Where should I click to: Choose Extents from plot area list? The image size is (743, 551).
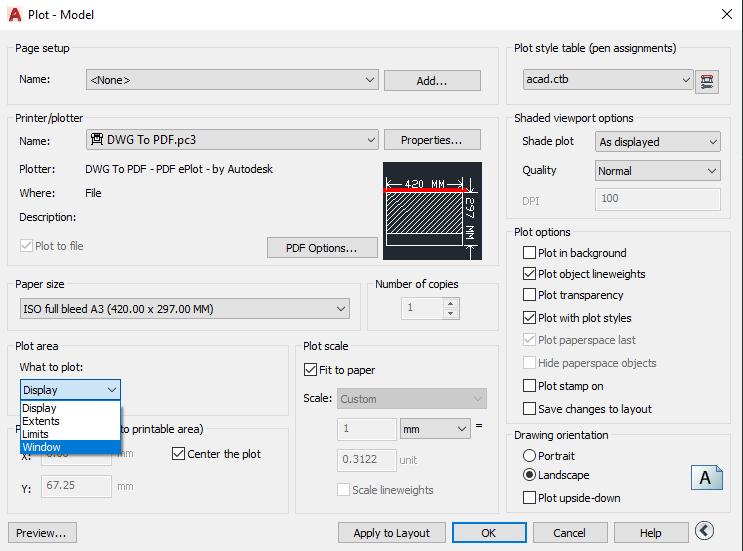[x=70, y=421]
